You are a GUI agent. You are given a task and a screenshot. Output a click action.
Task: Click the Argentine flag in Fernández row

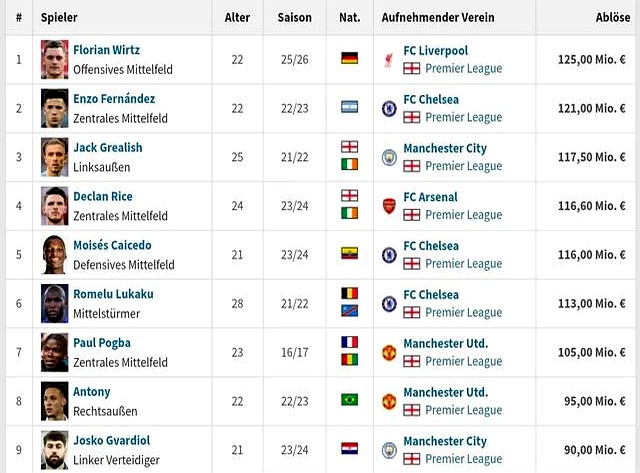coord(349,107)
